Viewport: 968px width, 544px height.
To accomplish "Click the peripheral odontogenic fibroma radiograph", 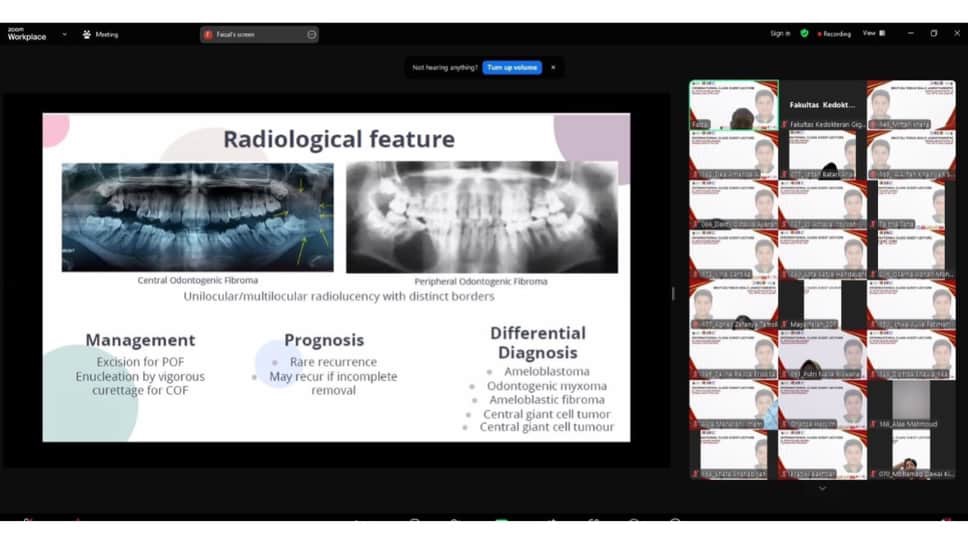I will (x=481, y=216).
